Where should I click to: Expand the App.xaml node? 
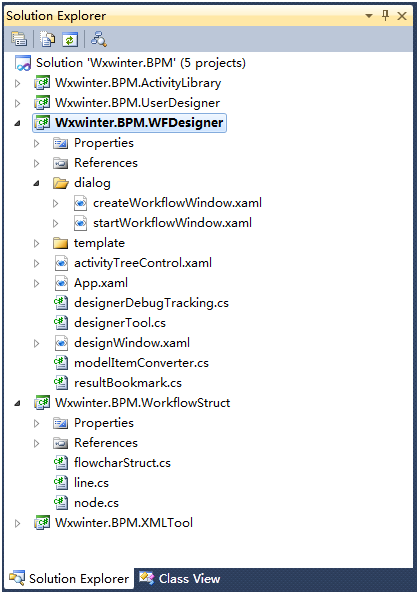point(36,283)
